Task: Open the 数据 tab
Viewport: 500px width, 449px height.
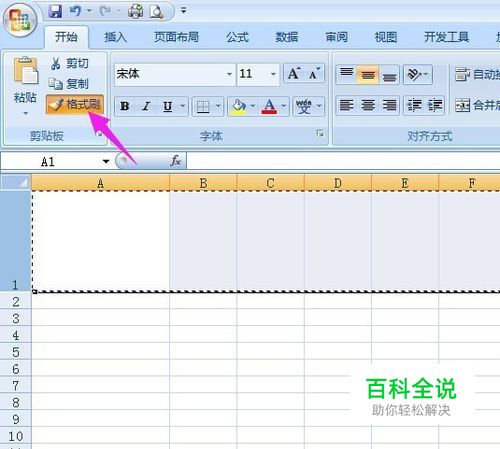Action: (x=286, y=37)
